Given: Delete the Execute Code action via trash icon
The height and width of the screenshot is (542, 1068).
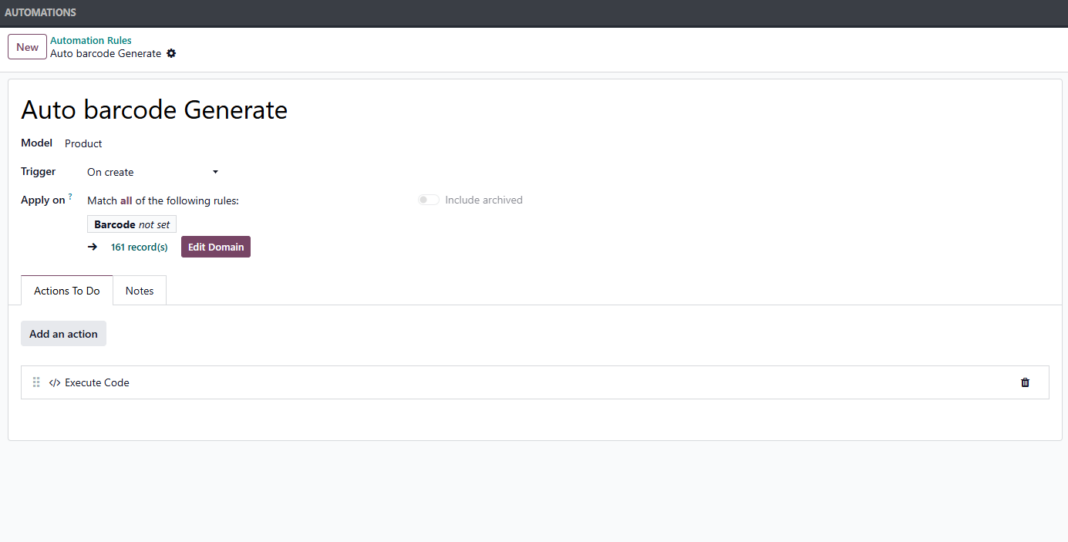Looking at the screenshot, I should pos(1024,382).
